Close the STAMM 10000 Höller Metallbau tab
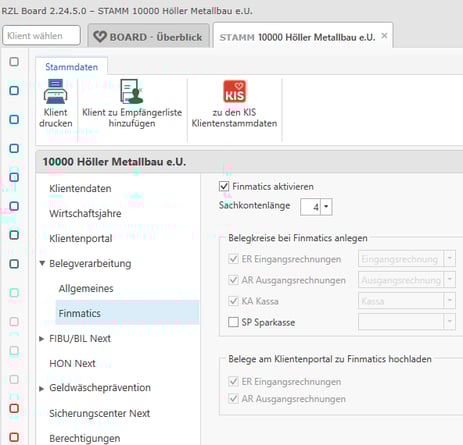463x445 pixels. point(384,36)
